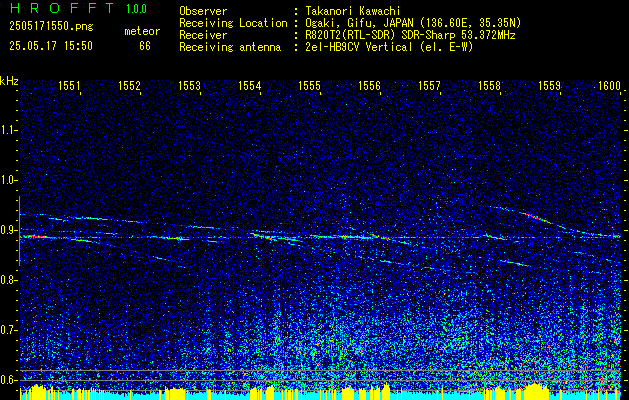
Task: Click the 1558 time marker
Action: click(x=489, y=85)
